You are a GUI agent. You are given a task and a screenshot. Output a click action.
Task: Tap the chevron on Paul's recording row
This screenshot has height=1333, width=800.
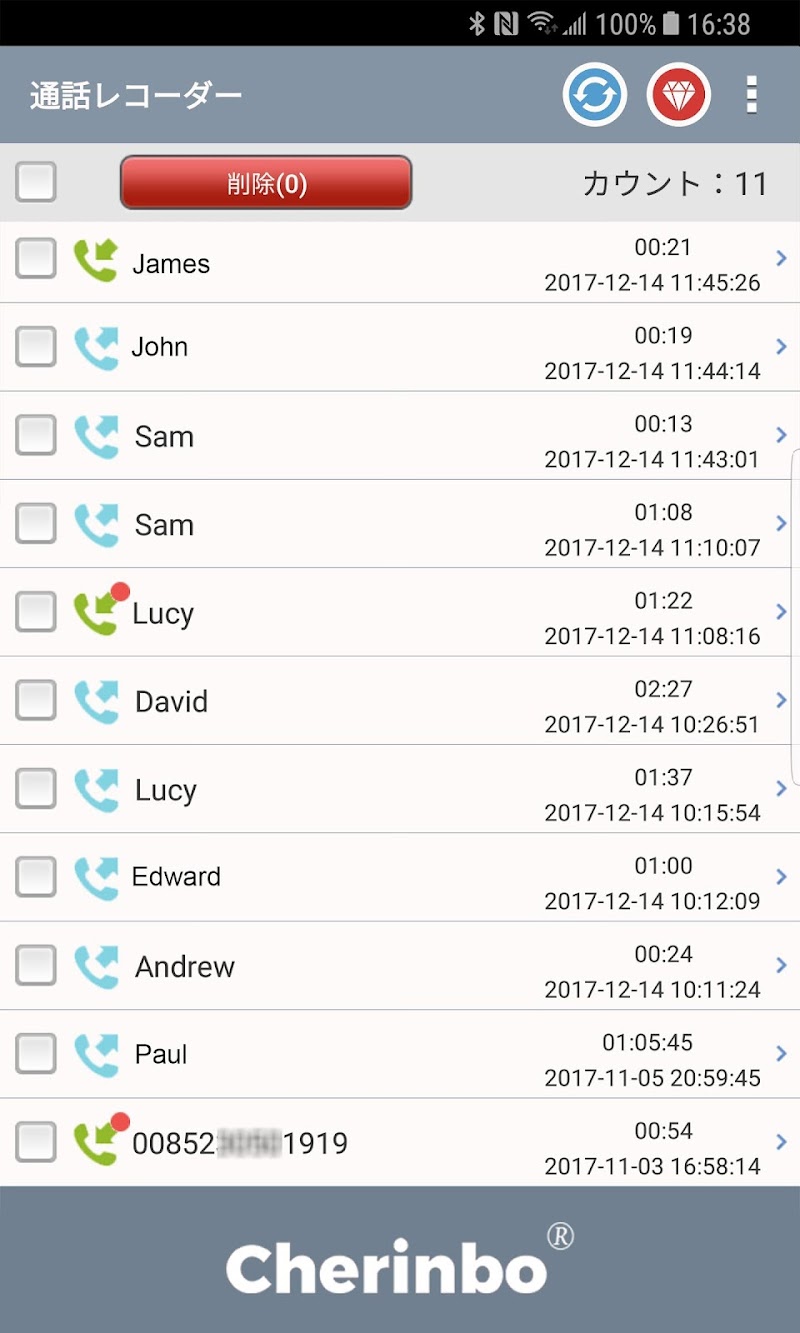click(781, 1053)
